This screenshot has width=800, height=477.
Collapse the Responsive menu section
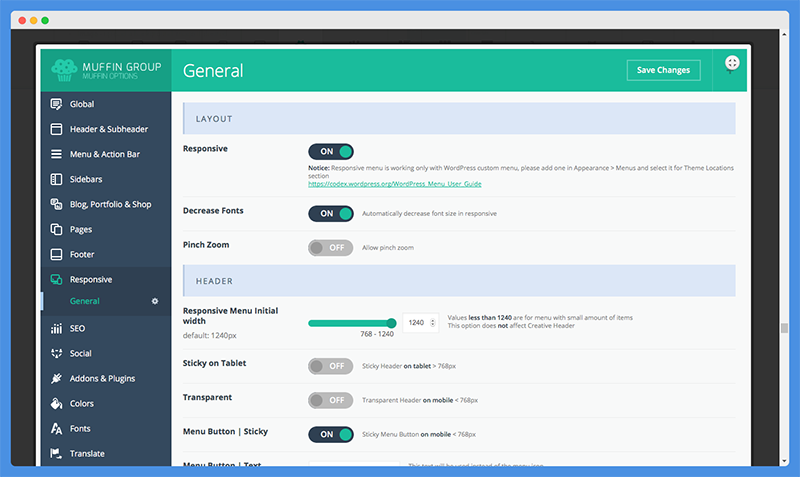coord(106,279)
